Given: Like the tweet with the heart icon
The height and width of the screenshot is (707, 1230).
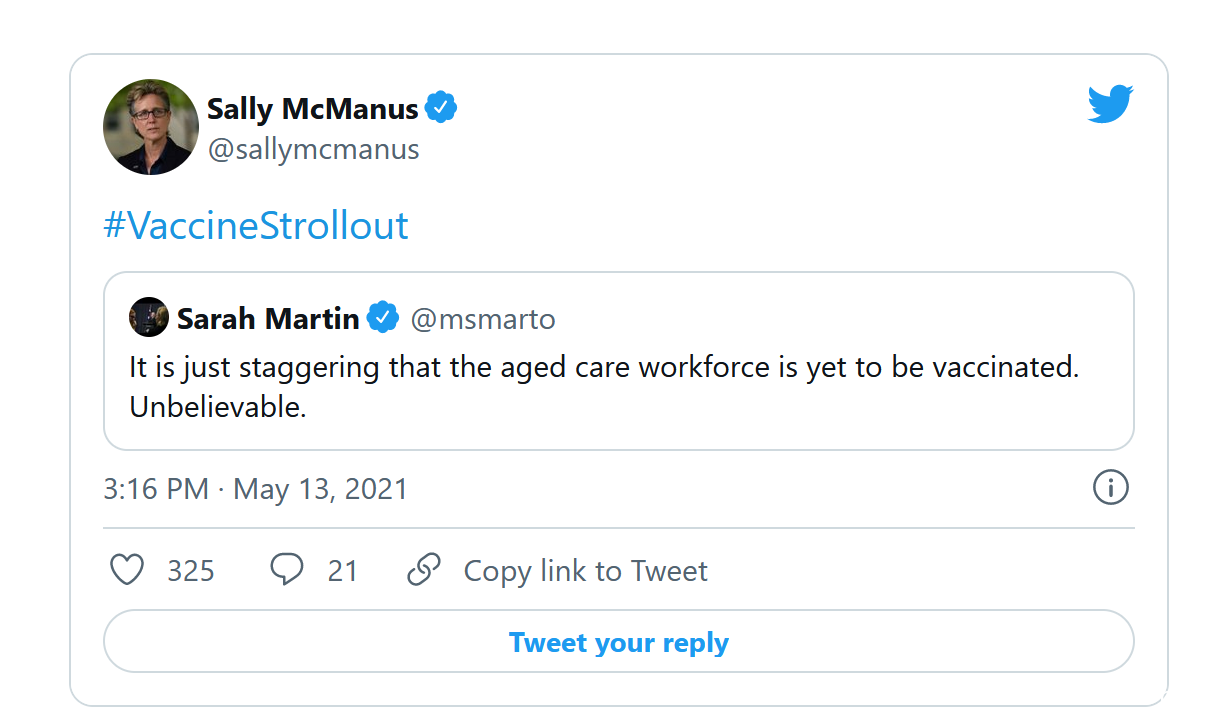Looking at the screenshot, I should point(127,570).
